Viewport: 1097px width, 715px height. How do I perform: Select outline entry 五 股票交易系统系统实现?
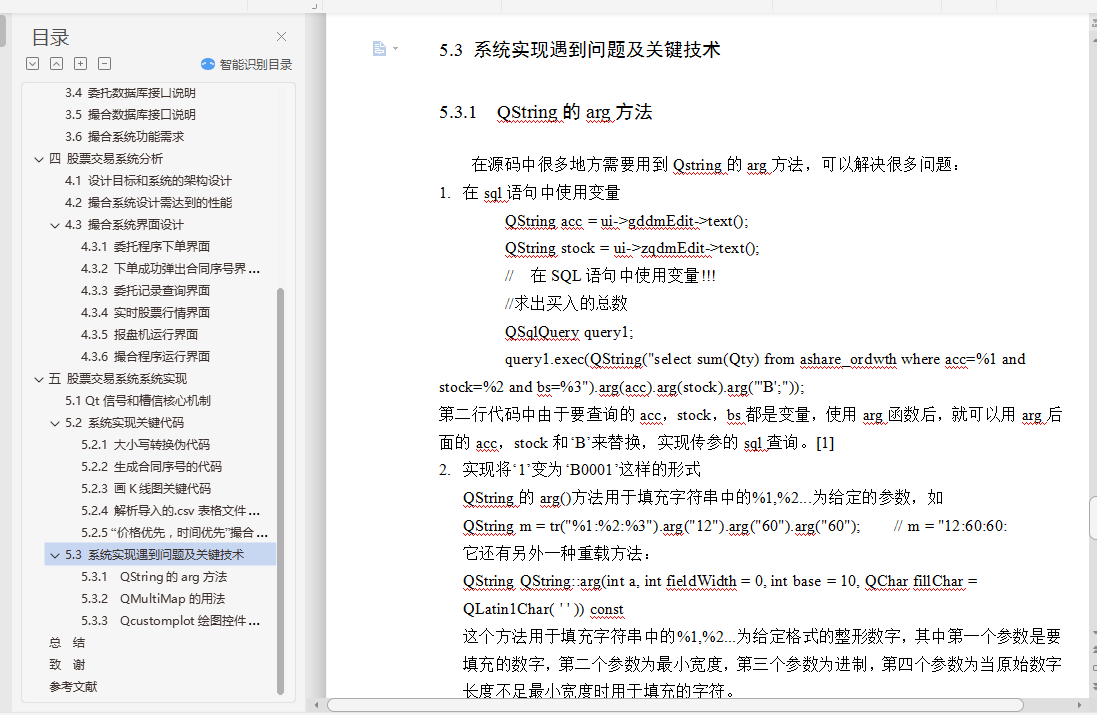[118, 378]
